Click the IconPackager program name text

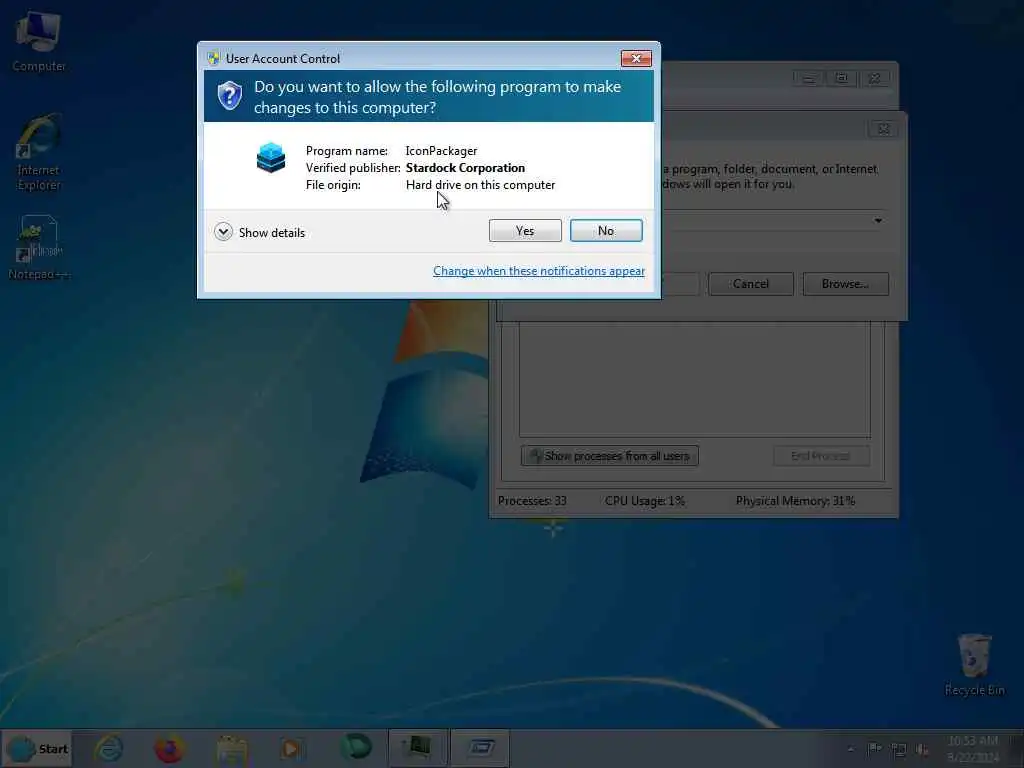[441, 151]
